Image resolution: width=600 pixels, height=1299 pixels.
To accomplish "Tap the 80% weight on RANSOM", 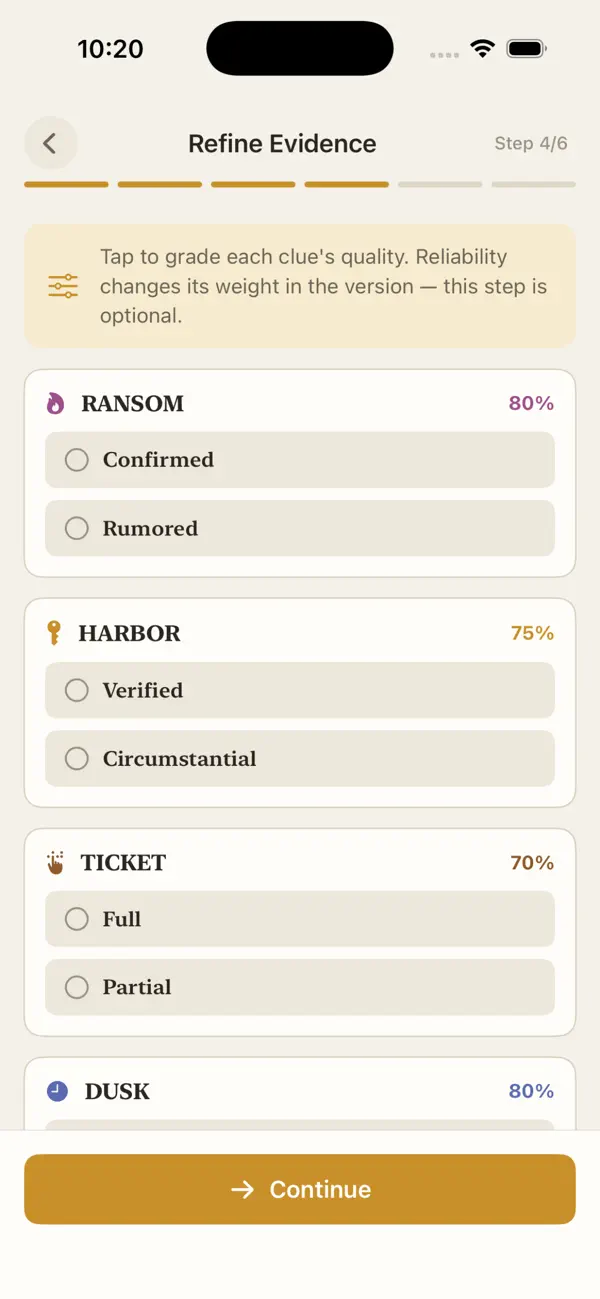I will coord(531,403).
